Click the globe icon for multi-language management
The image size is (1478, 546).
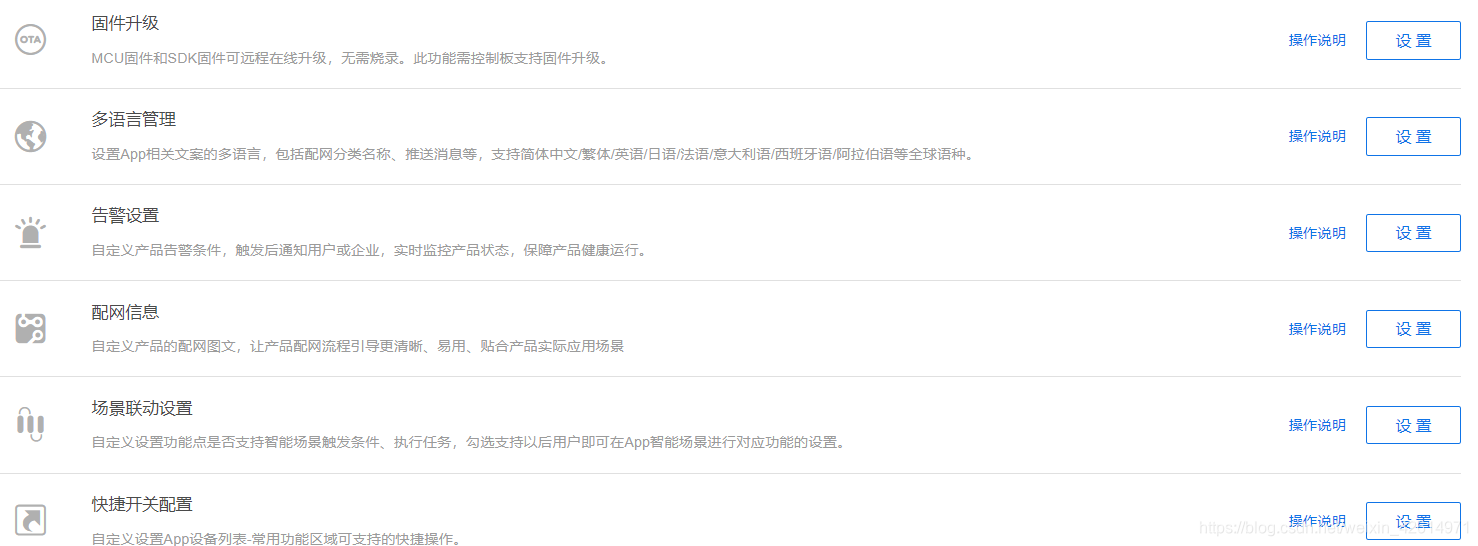(x=30, y=136)
